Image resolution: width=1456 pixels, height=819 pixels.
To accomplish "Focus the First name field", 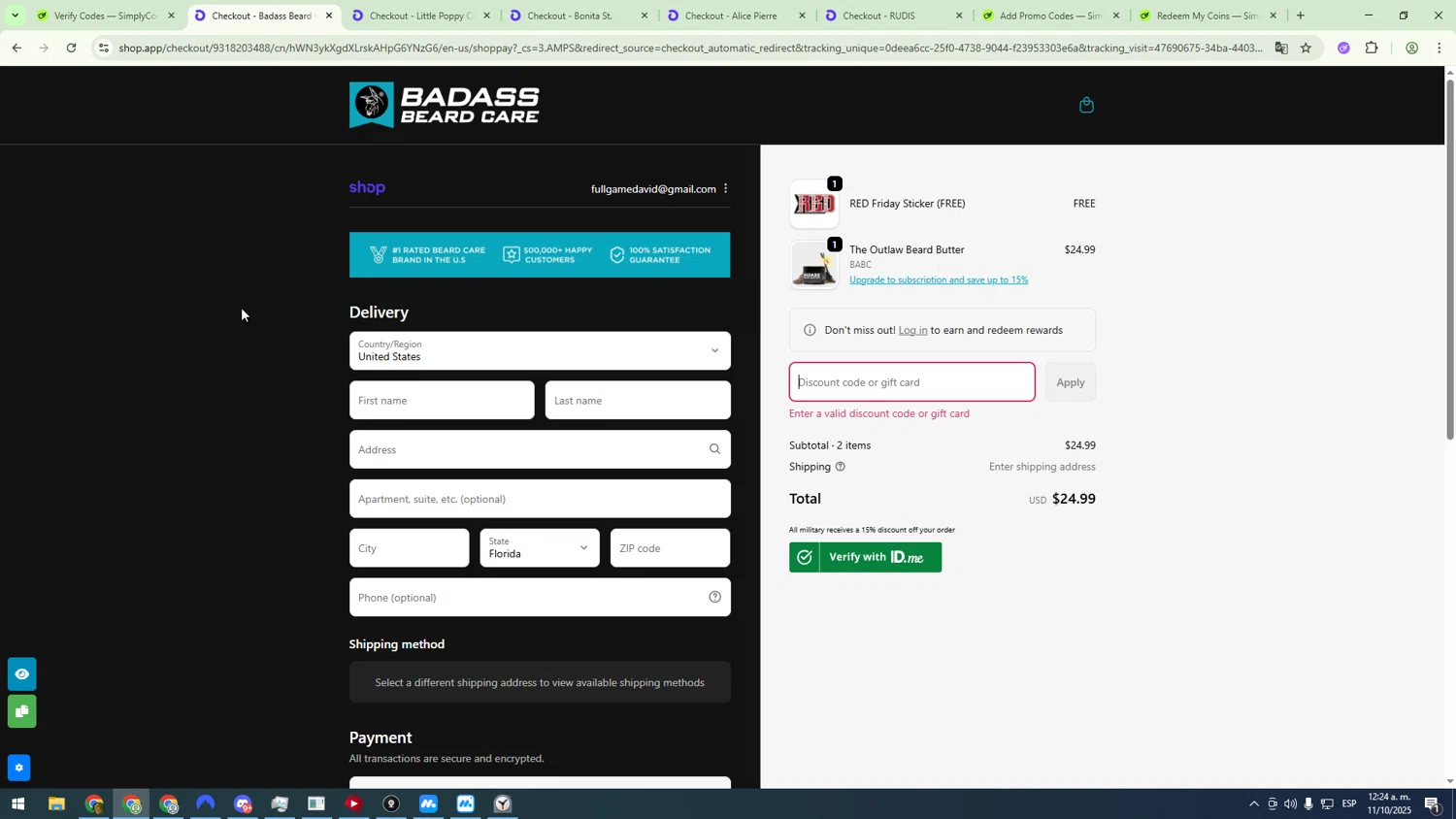I will 442,401.
